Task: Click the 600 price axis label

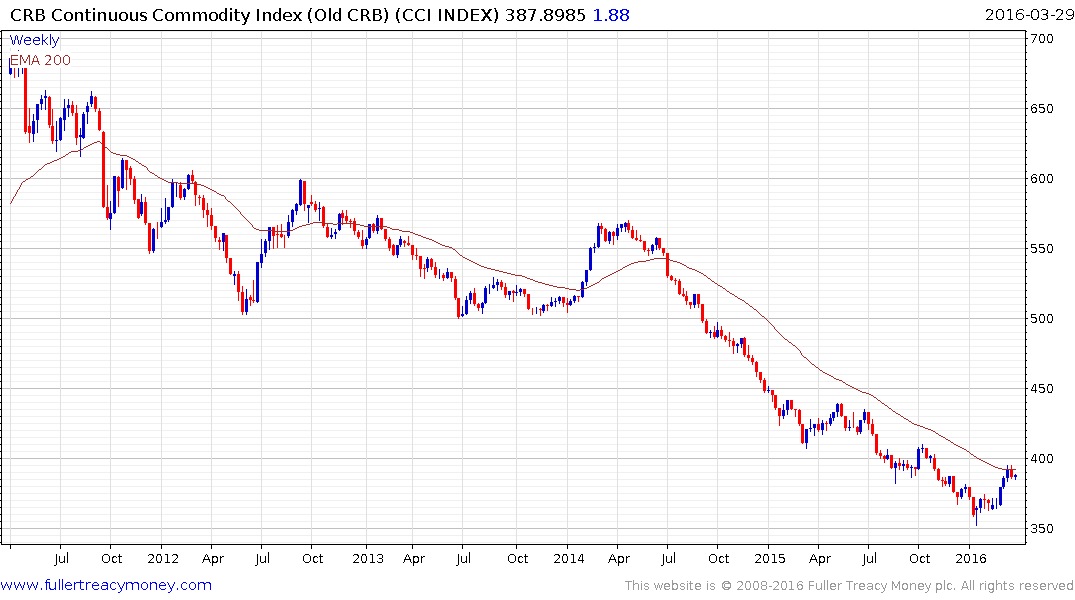Action: click(1041, 179)
